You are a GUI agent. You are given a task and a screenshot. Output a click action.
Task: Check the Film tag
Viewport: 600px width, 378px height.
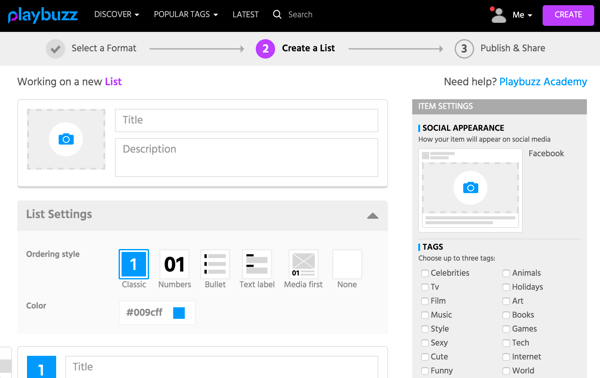click(424, 301)
